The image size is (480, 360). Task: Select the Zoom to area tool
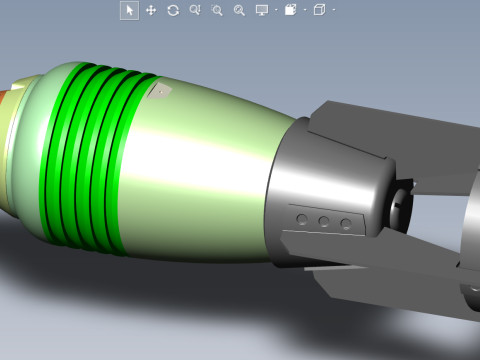[217, 10]
